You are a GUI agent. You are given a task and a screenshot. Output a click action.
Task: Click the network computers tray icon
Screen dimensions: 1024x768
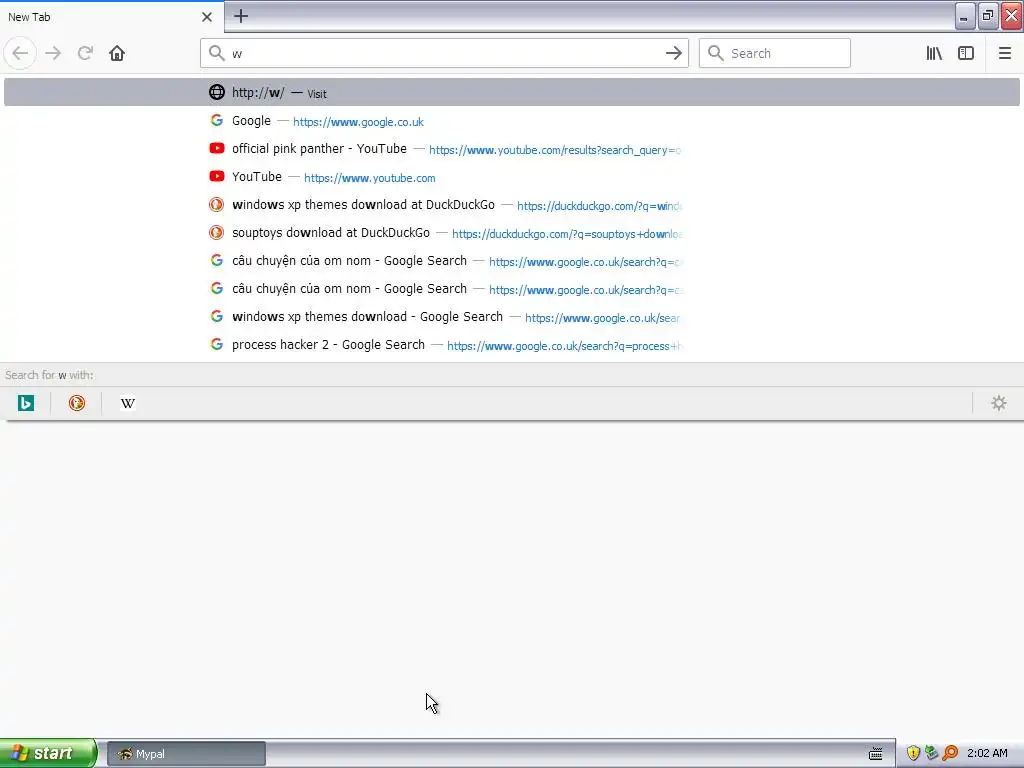[x=931, y=753]
